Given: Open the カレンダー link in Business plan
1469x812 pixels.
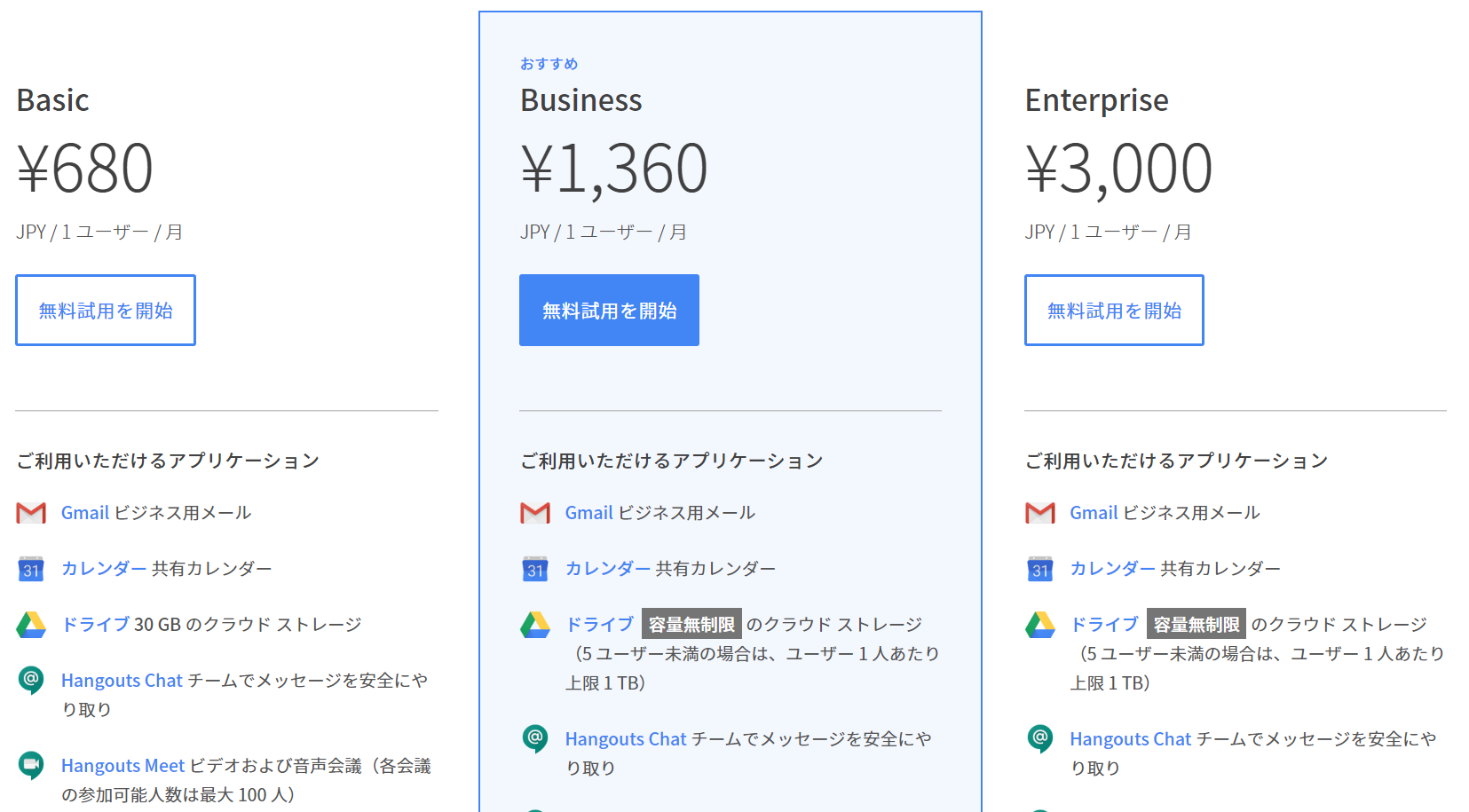Looking at the screenshot, I should tap(608, 569).
